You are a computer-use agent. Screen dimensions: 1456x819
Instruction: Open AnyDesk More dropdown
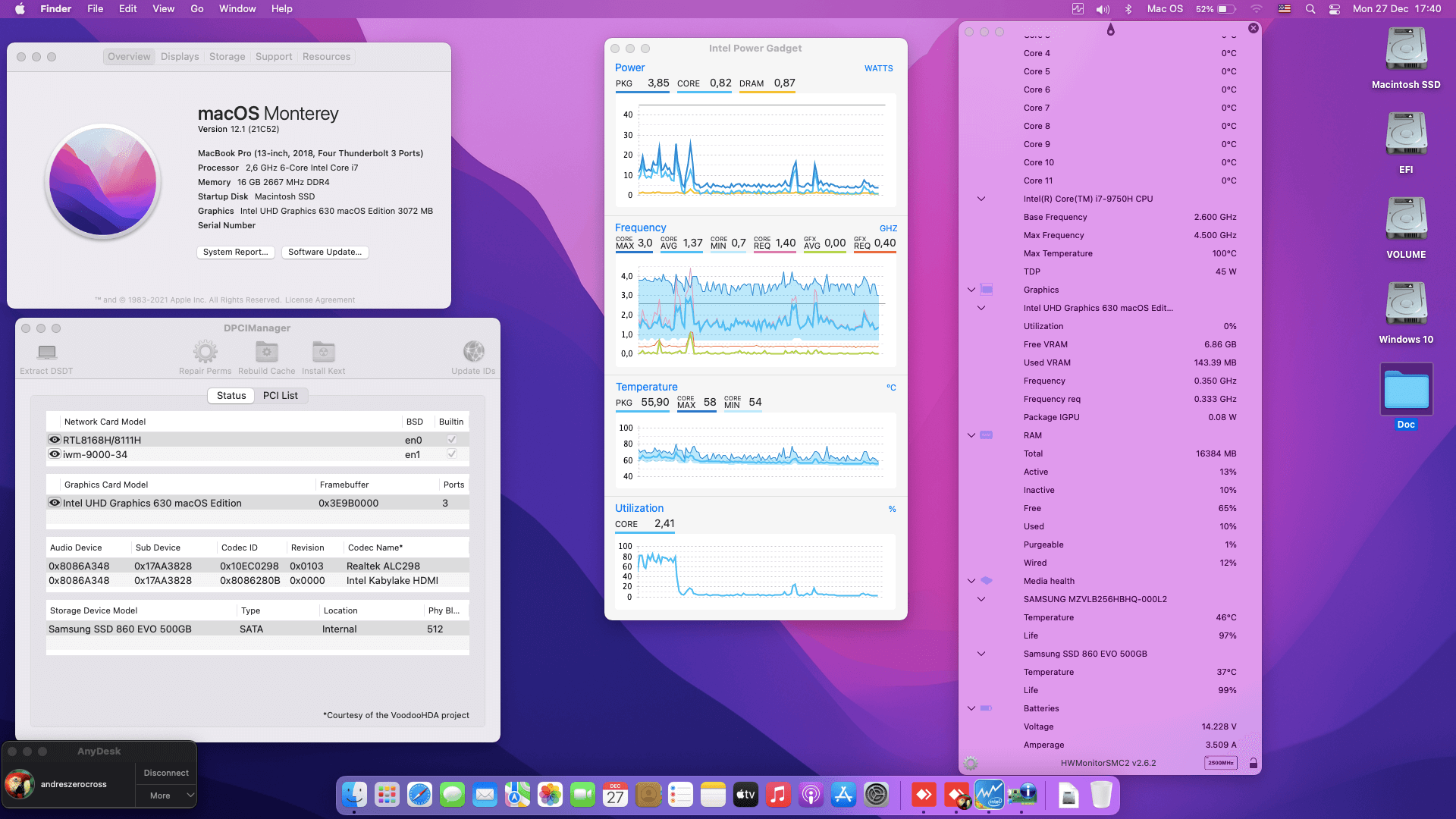[166, 795]
